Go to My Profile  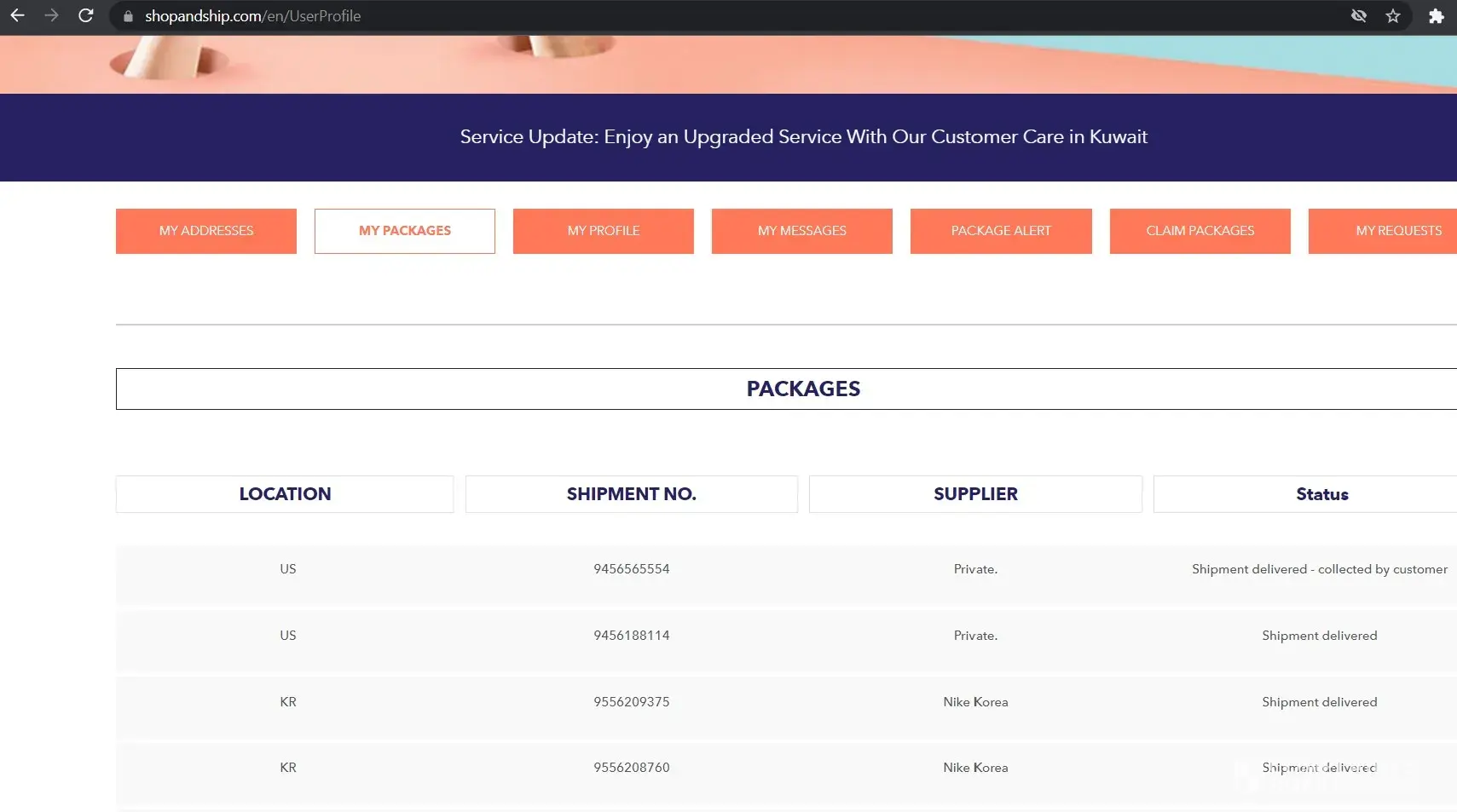[603, 231]
